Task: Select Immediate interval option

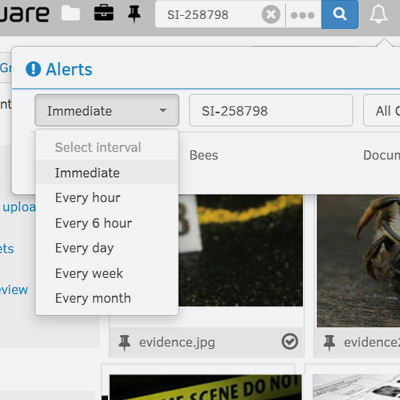Action: (107, 173)
